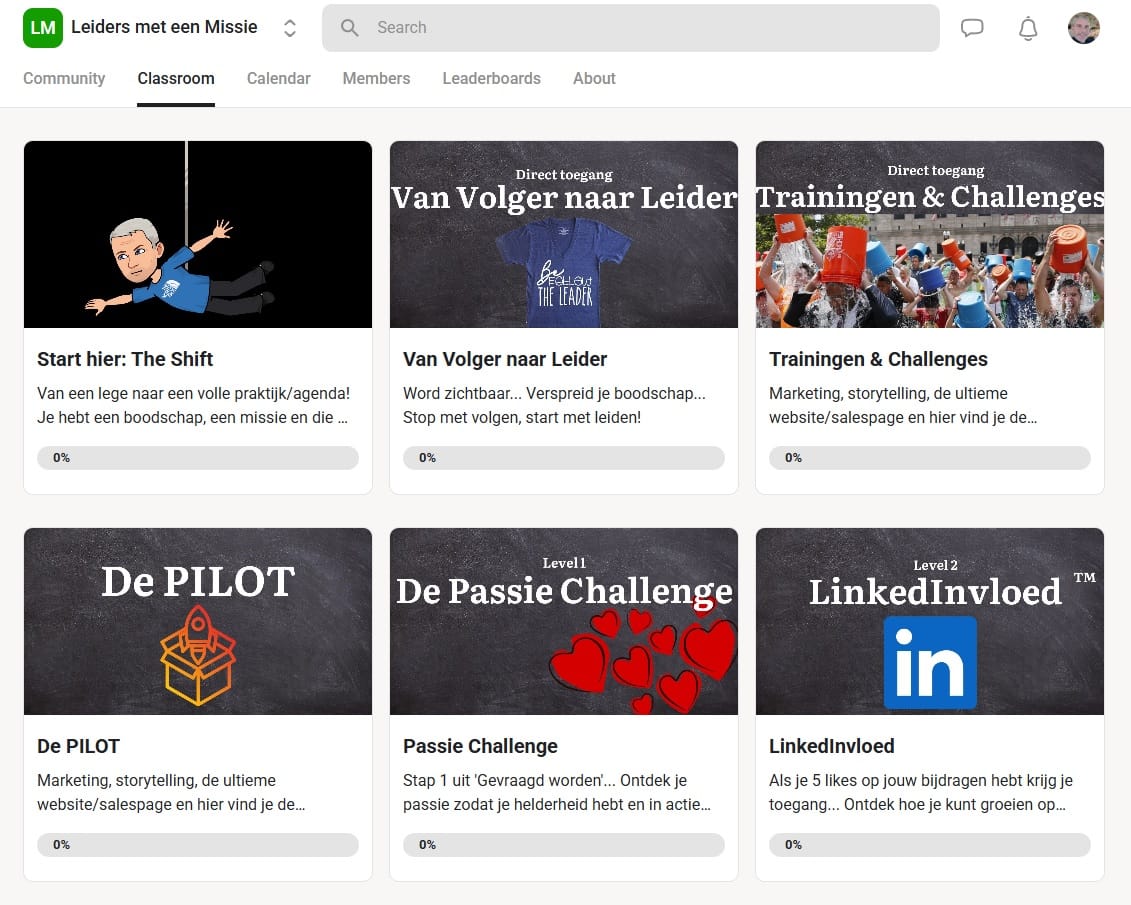Screen dimensions: 1131x905
Task: Click the green LM community logo
Action: [x=43, y=28]
